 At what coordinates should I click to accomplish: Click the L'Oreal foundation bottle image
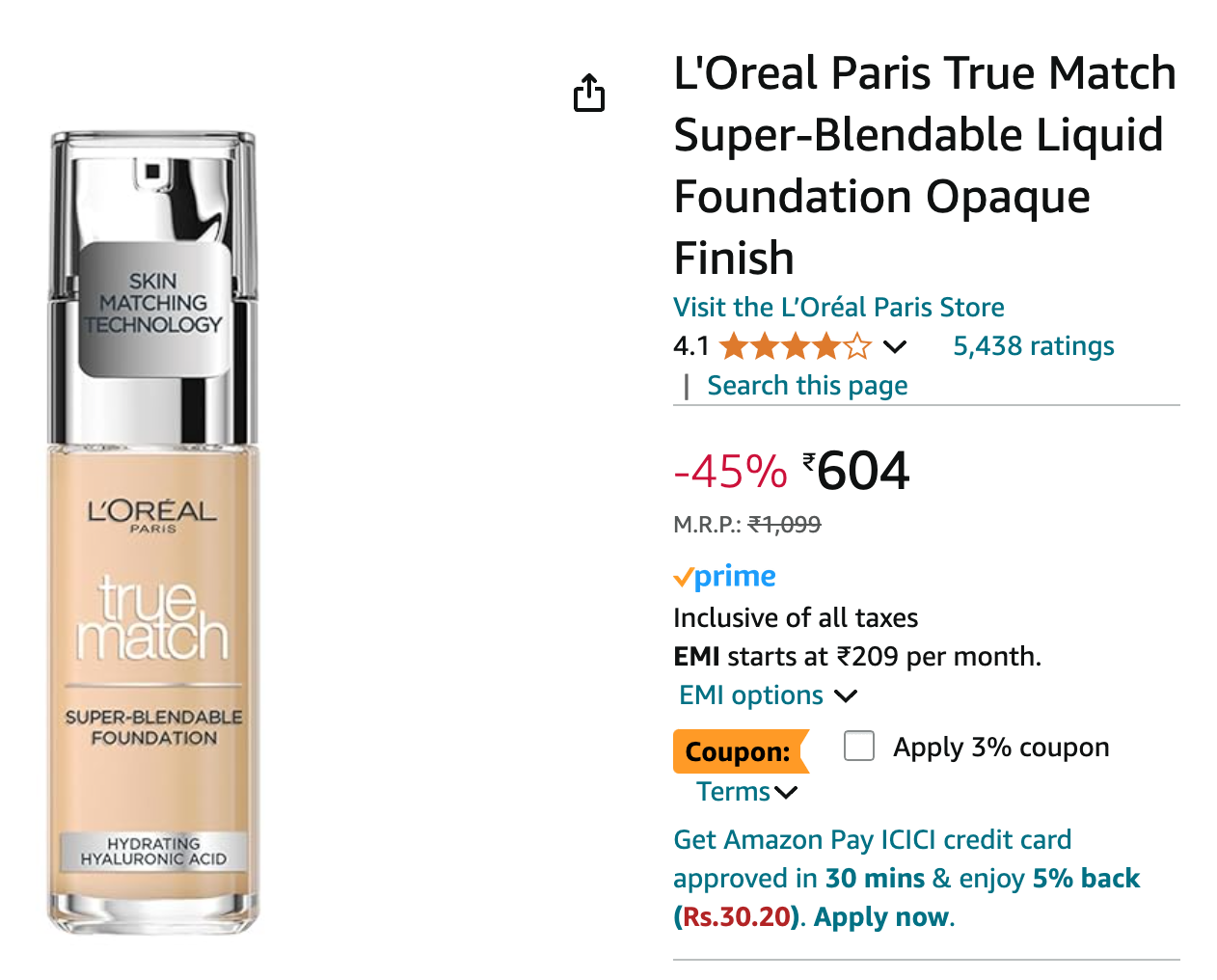click(x=153, y=533)
